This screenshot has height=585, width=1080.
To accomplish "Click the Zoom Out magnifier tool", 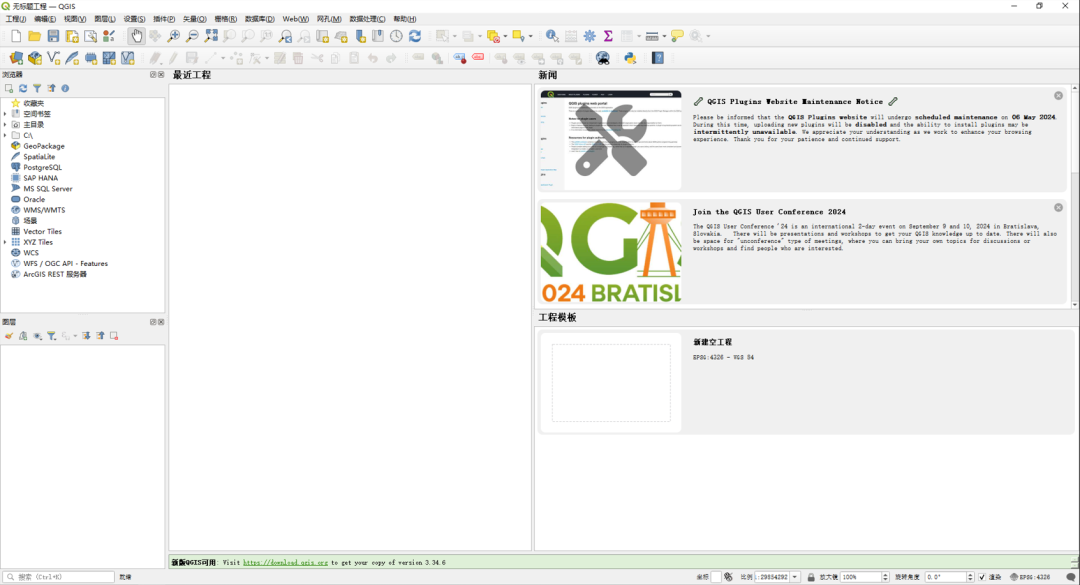I will [x=192, y=36].
